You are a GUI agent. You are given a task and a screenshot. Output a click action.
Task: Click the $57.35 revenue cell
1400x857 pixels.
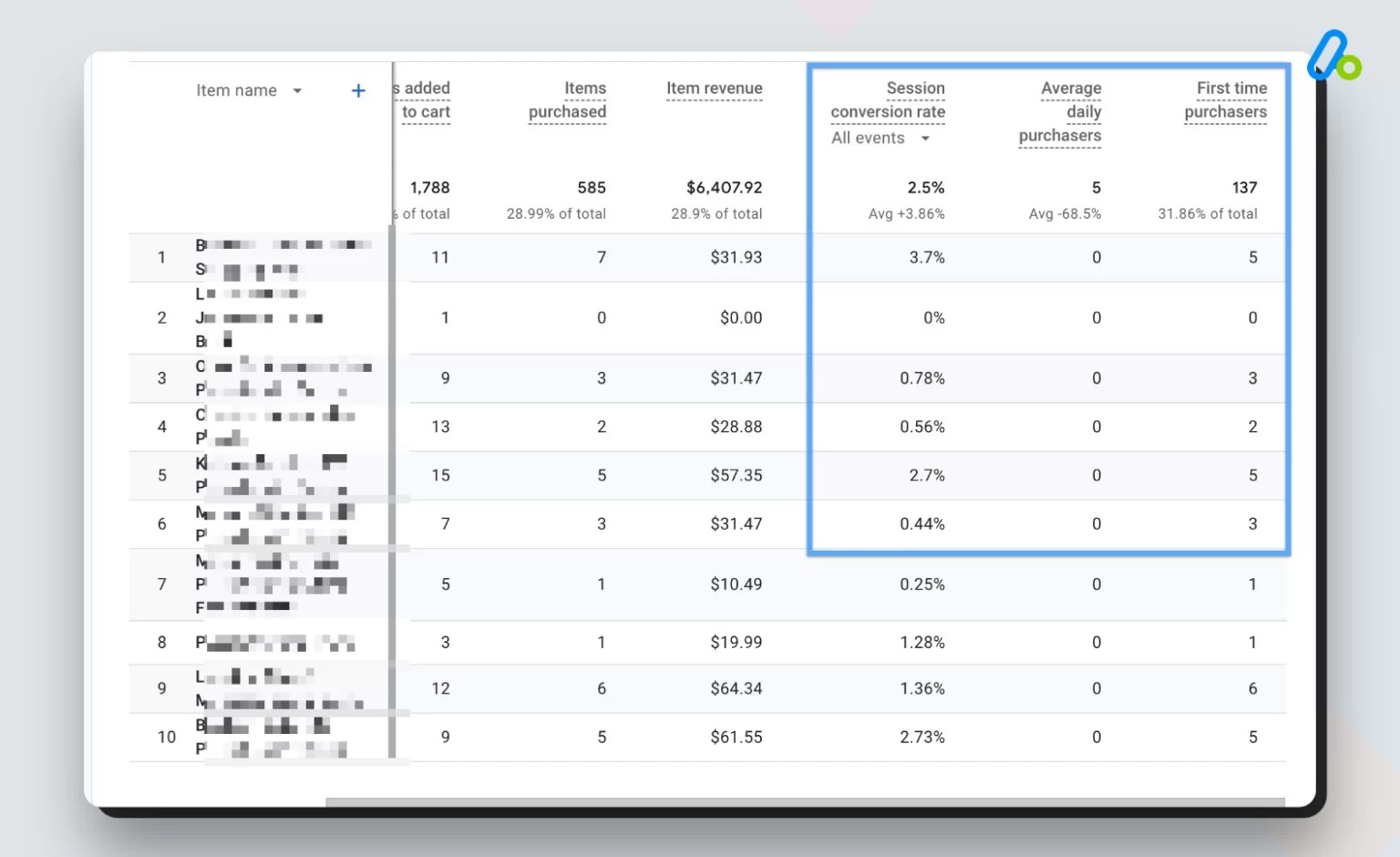click(x=736, y=476)
